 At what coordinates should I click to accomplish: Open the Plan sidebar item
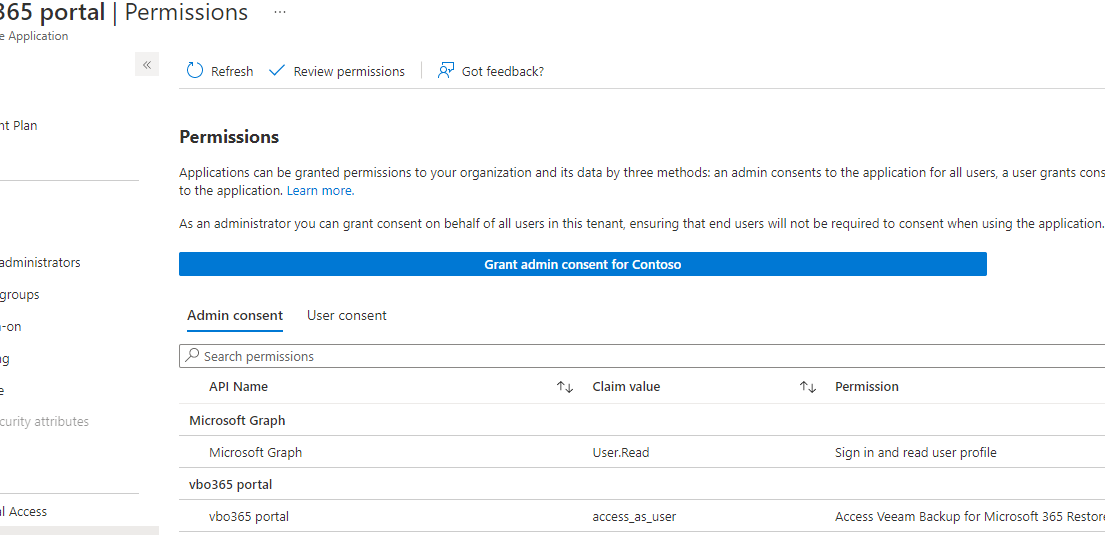click(x=19, y=125)
